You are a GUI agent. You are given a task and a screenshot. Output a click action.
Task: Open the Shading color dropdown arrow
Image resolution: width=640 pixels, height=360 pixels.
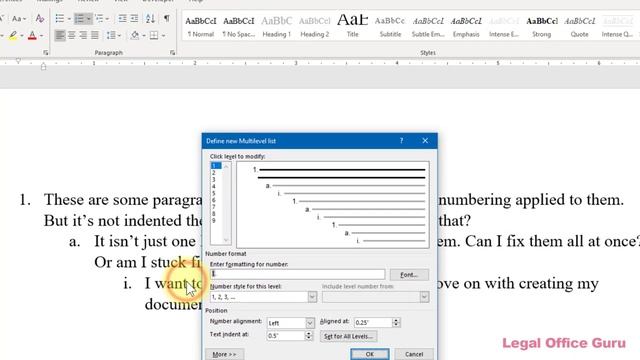pyautogui.click(x=144, y=36)
